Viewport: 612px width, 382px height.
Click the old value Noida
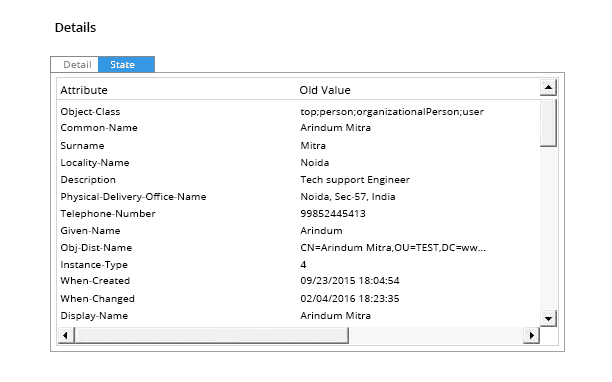pyautogui.click(x=315, y=163)
